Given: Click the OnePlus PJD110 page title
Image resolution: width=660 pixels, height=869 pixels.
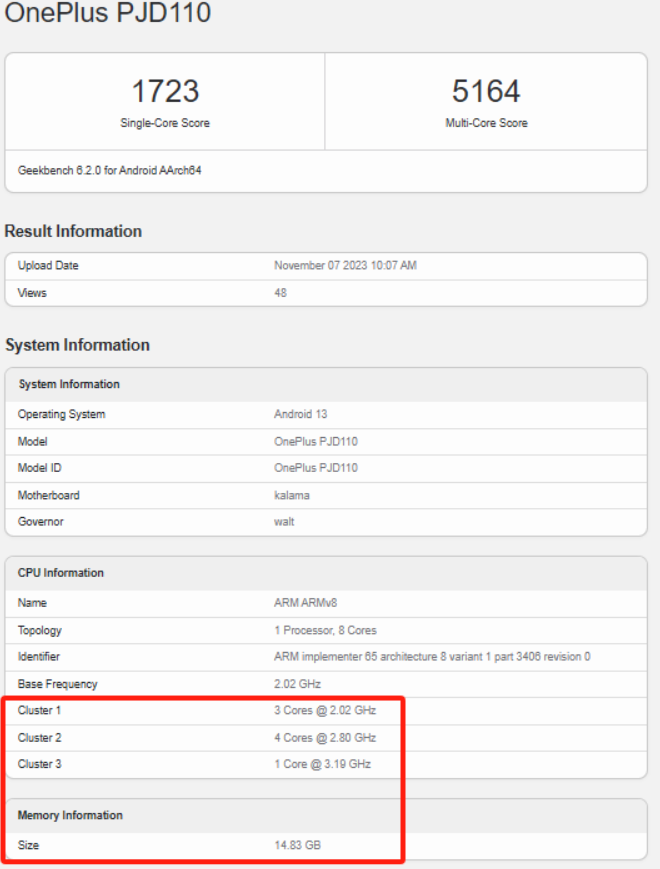Looking at the screenshot, I should tap(108, 14).
